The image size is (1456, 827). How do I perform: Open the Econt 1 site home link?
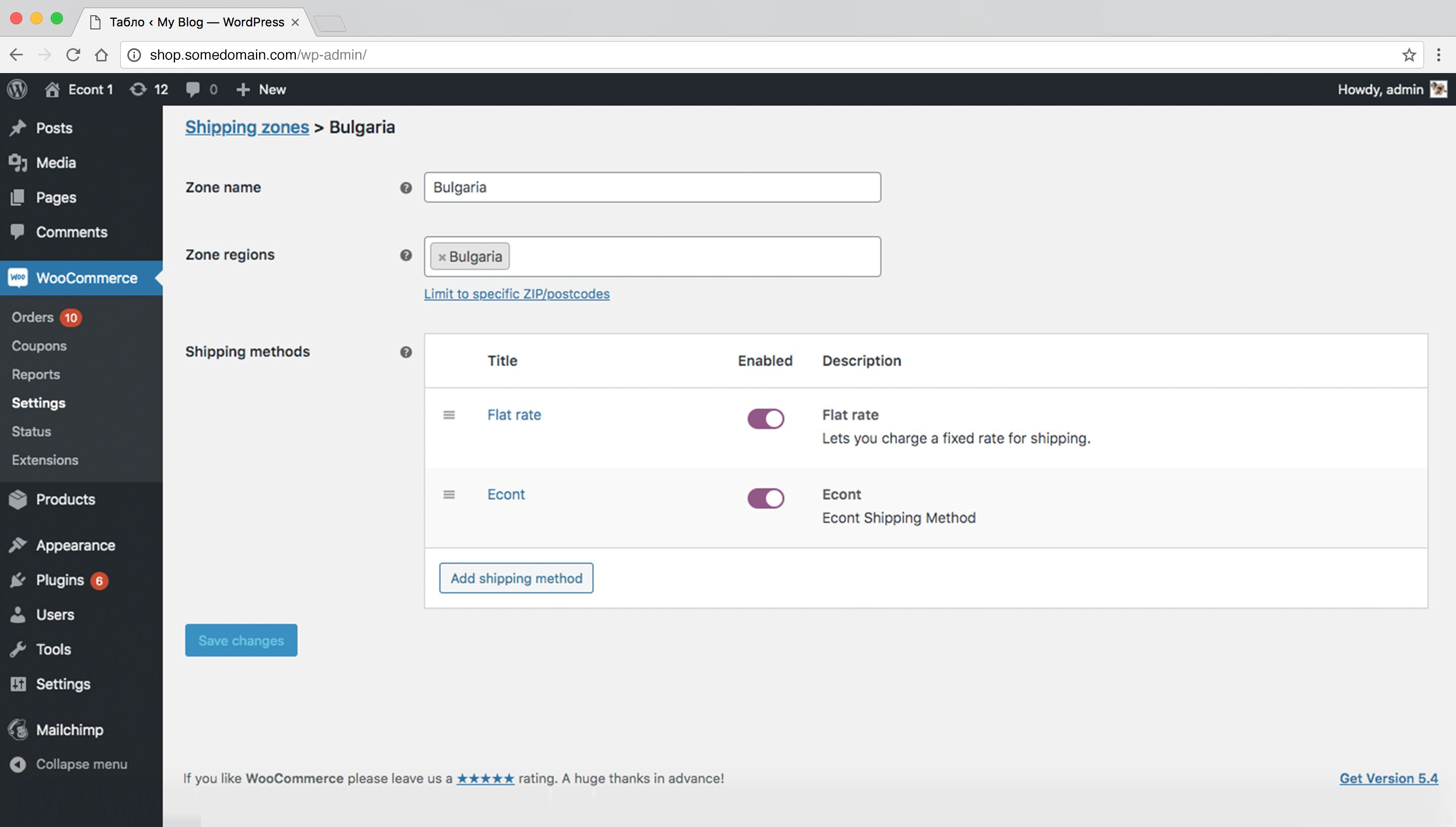pyautogui.click(x=79, y=89)
